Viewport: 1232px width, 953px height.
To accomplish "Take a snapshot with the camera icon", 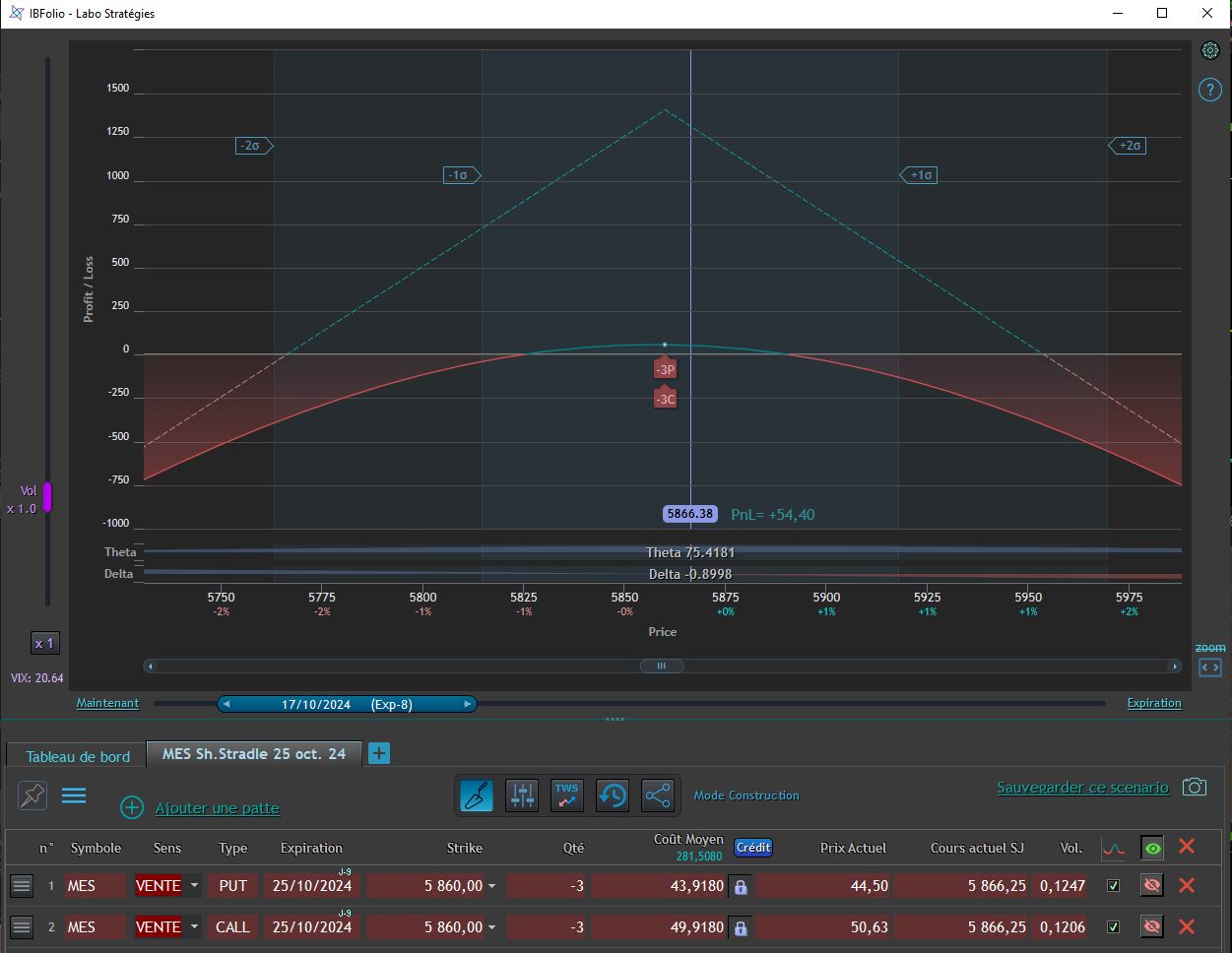I will pos(1195,788).
